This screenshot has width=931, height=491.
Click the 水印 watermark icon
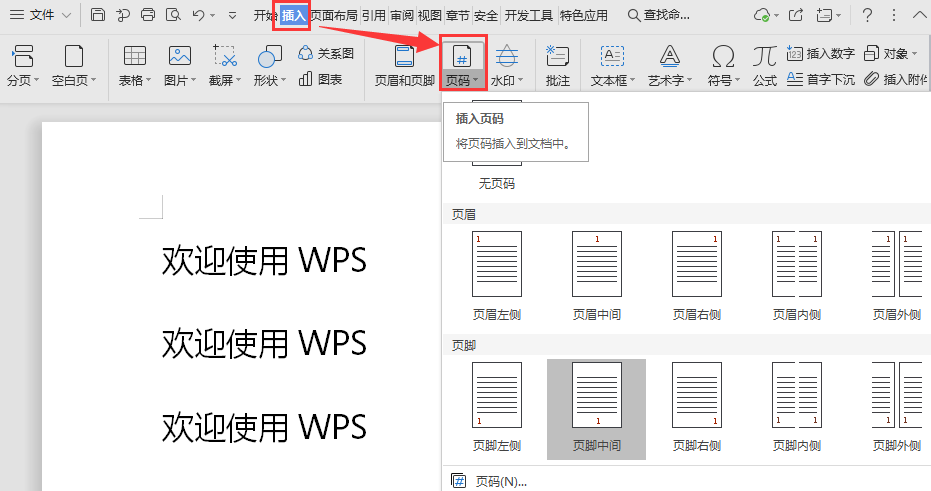[x=506, y=56]
